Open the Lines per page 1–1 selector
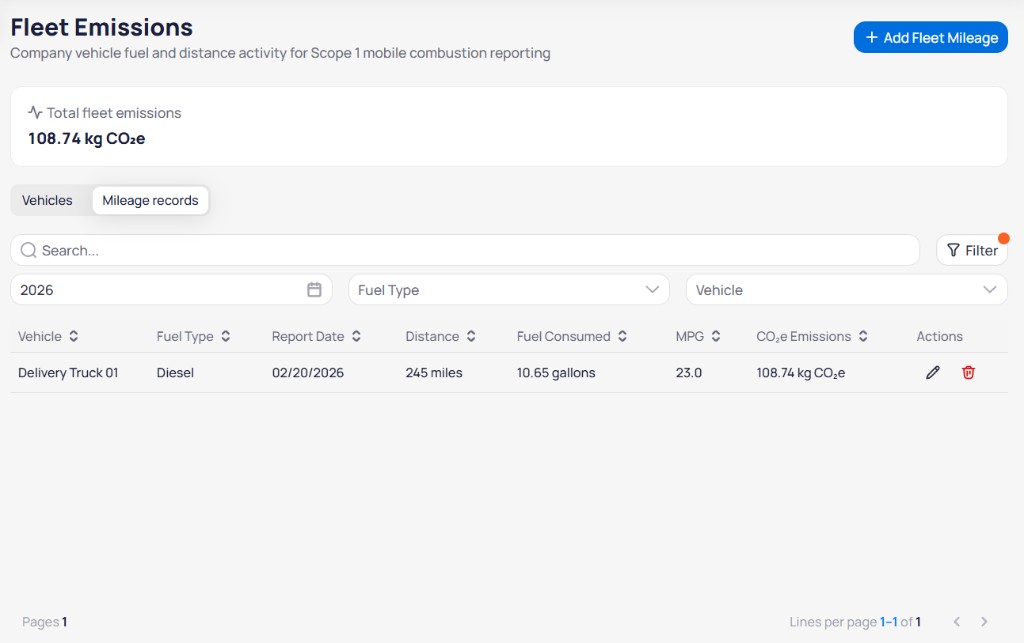This screenshot has height=643, width=1024. point(889,622)
